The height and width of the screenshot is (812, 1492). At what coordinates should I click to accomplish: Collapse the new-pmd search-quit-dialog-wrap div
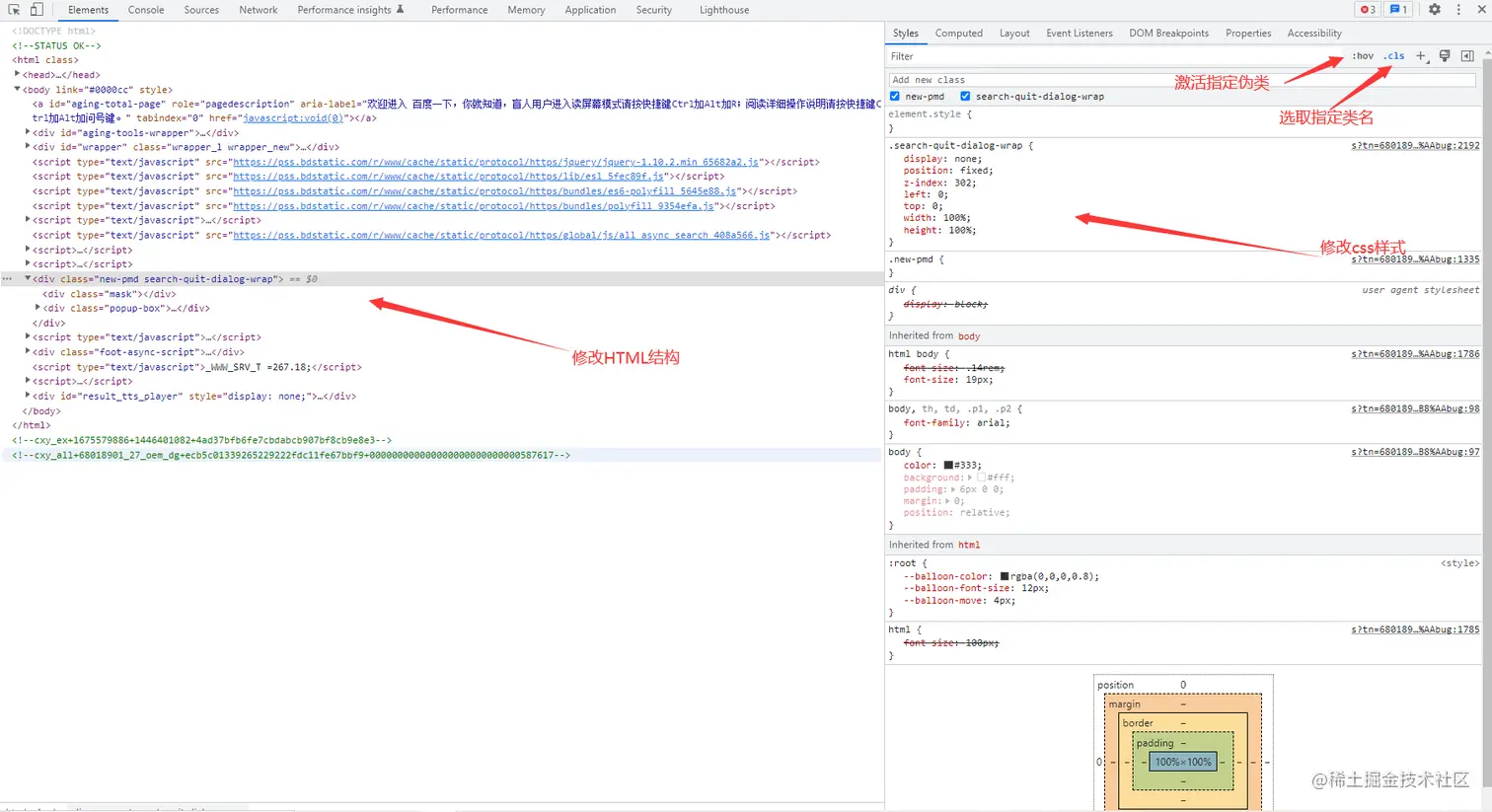click(x=28, y=279)
